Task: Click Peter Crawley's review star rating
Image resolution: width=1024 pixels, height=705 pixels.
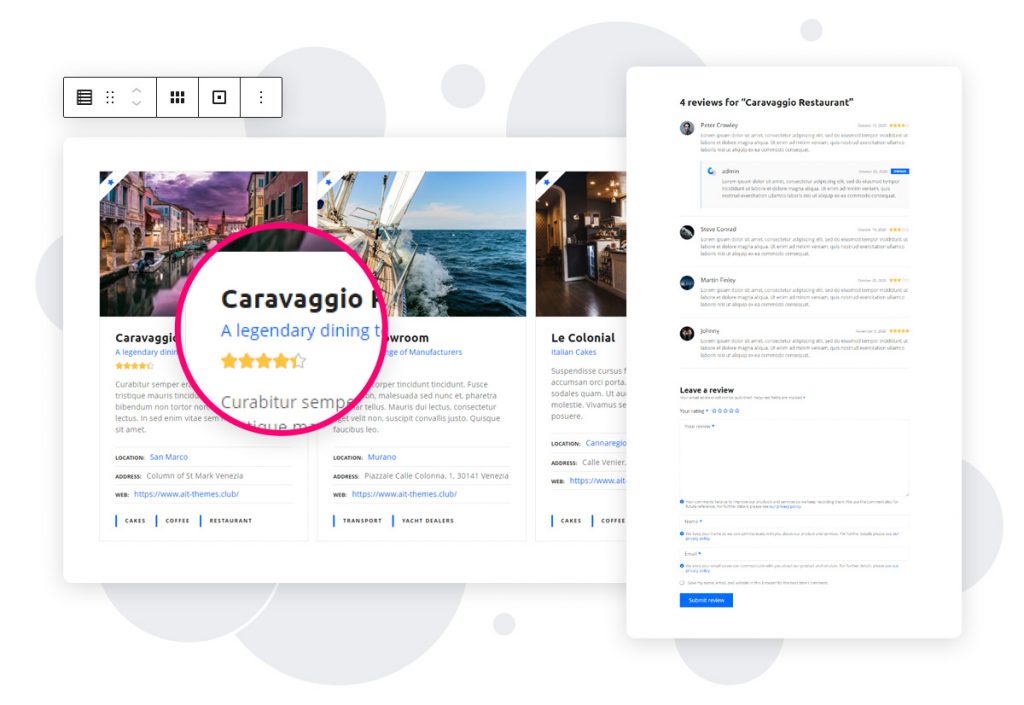Action: coord(899,125)
